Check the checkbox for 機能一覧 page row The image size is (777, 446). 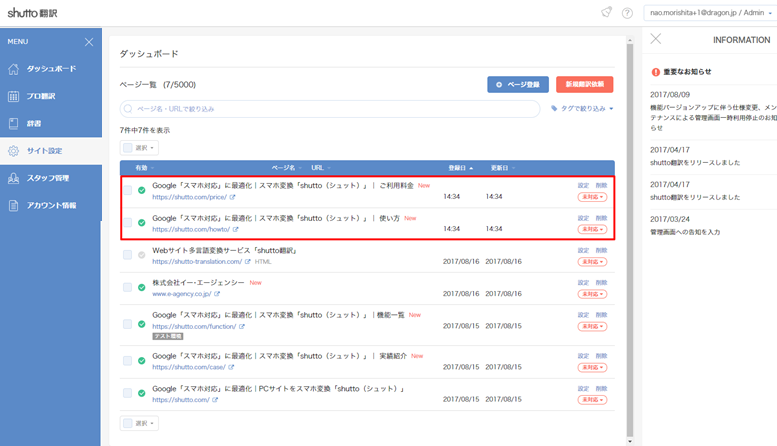click(x=128, y=324)
